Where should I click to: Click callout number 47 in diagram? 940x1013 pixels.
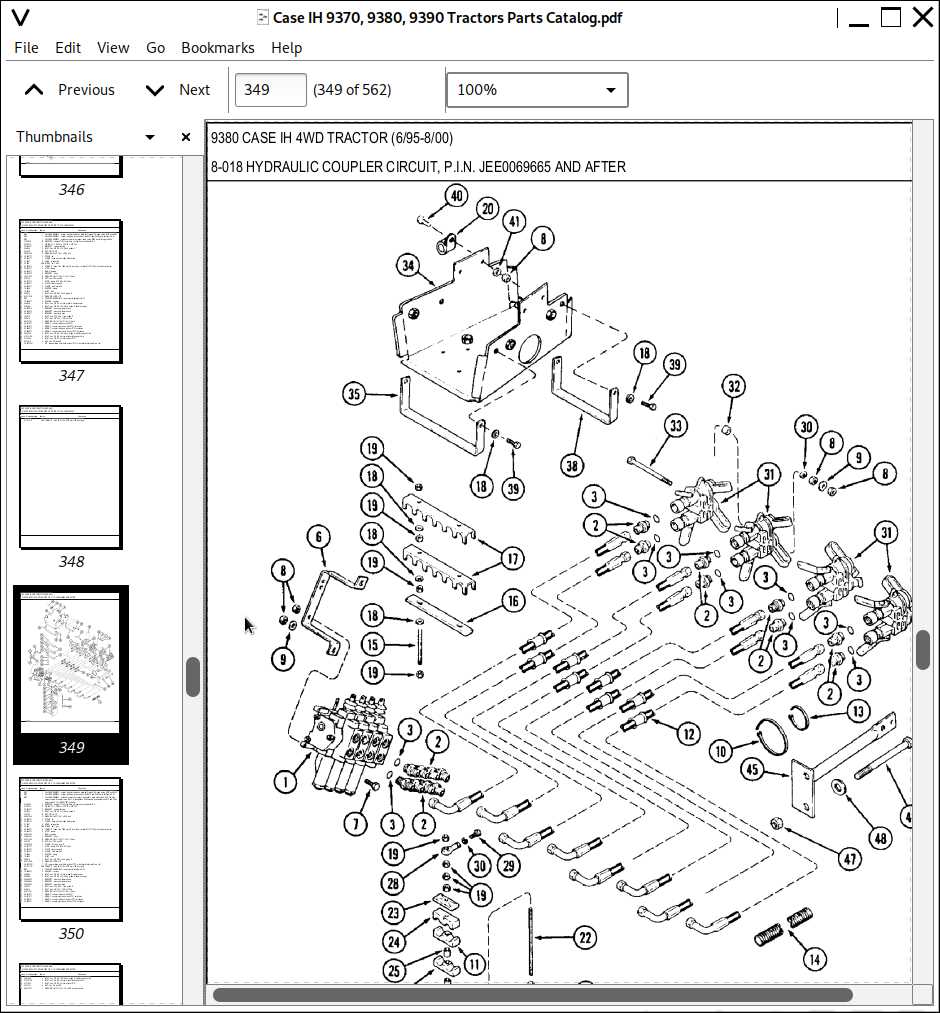[850, 859]
